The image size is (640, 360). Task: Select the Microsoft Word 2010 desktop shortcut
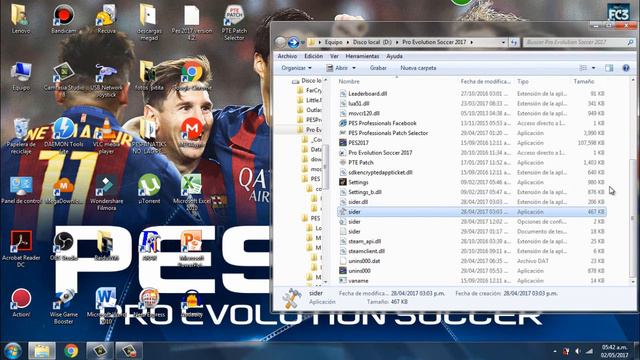click(106, 306)
